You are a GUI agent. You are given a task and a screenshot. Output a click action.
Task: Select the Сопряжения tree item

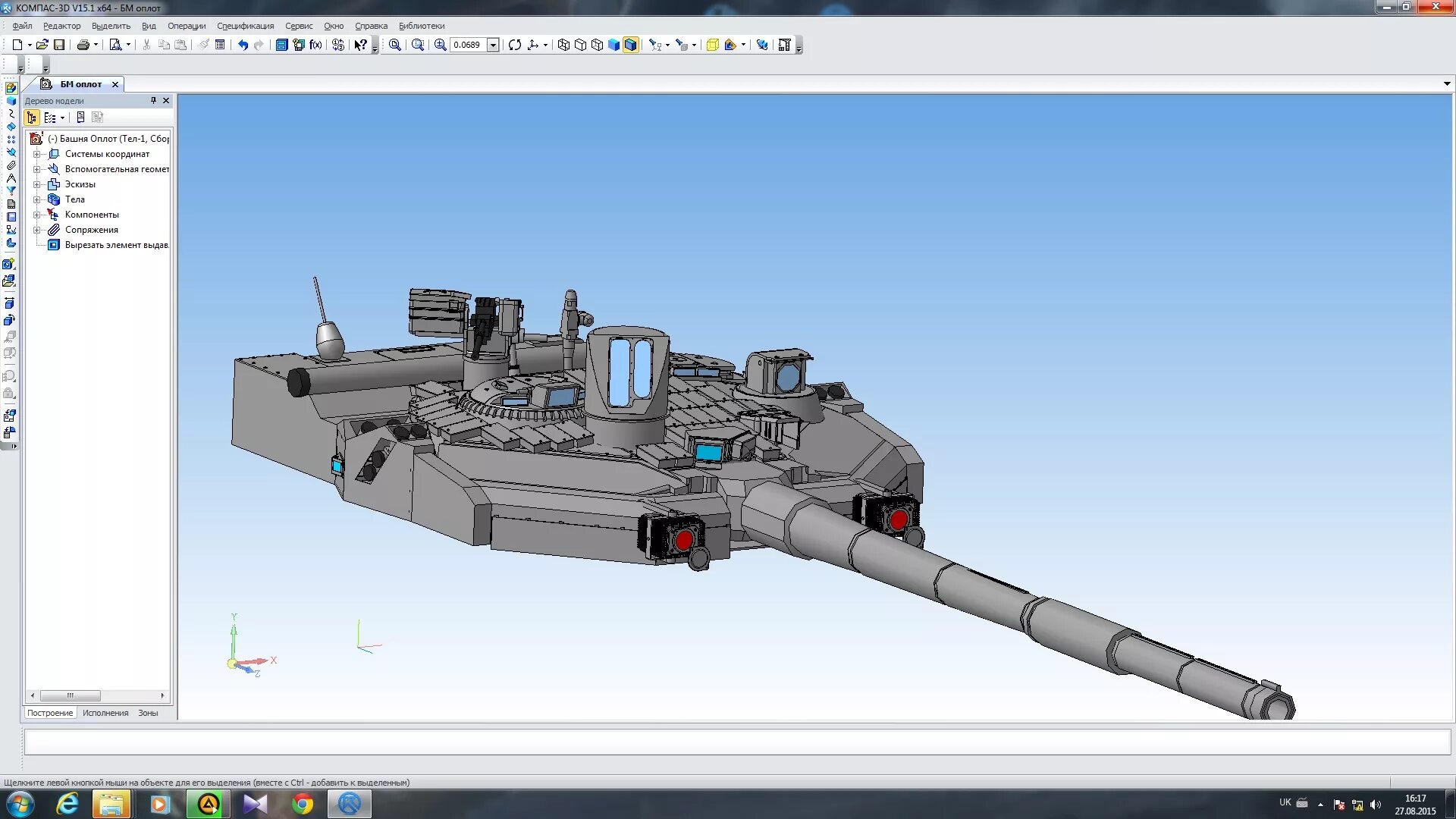(x=91, y=230)
